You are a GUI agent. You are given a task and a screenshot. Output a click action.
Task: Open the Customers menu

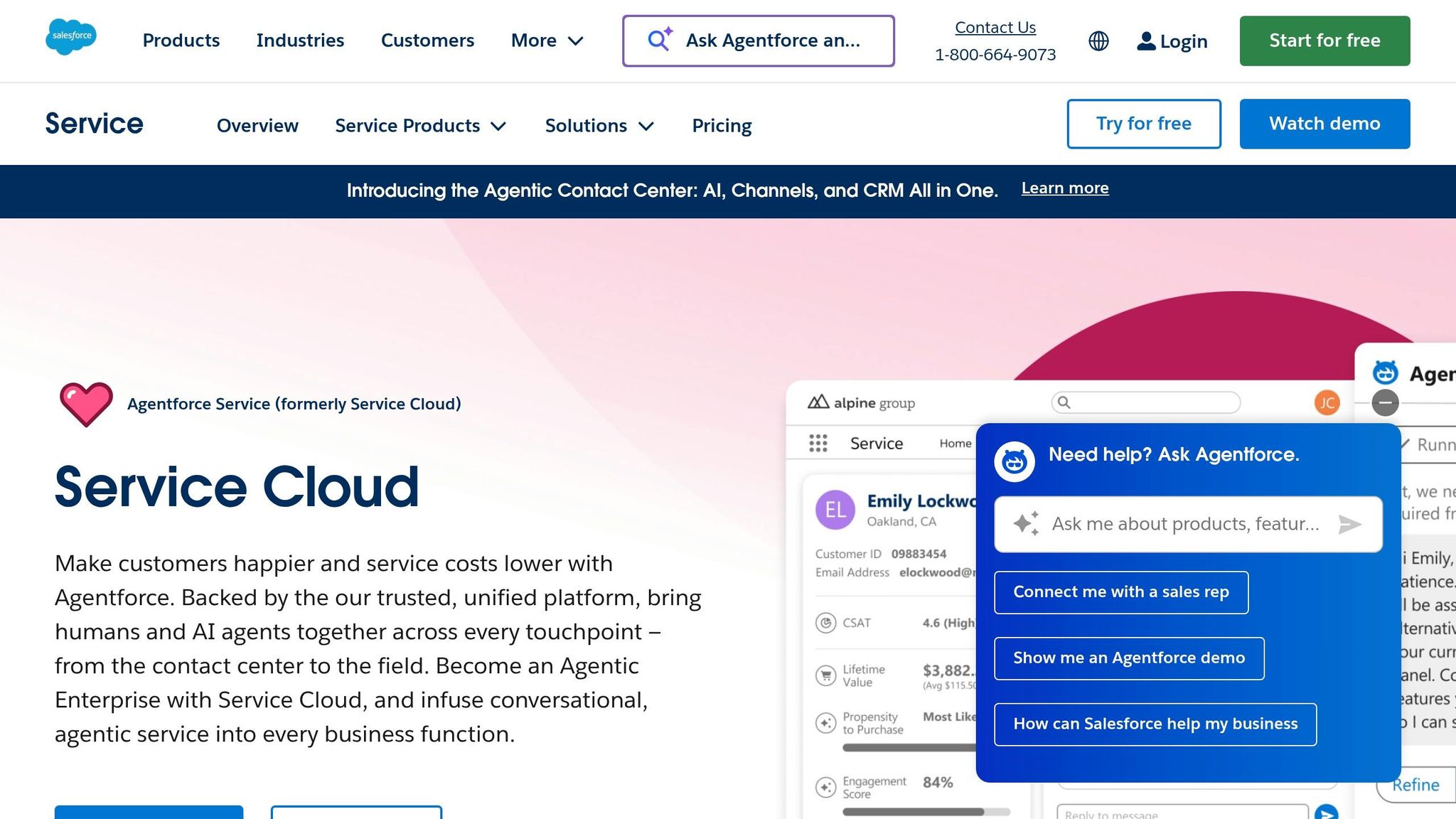tap(427, 41)
